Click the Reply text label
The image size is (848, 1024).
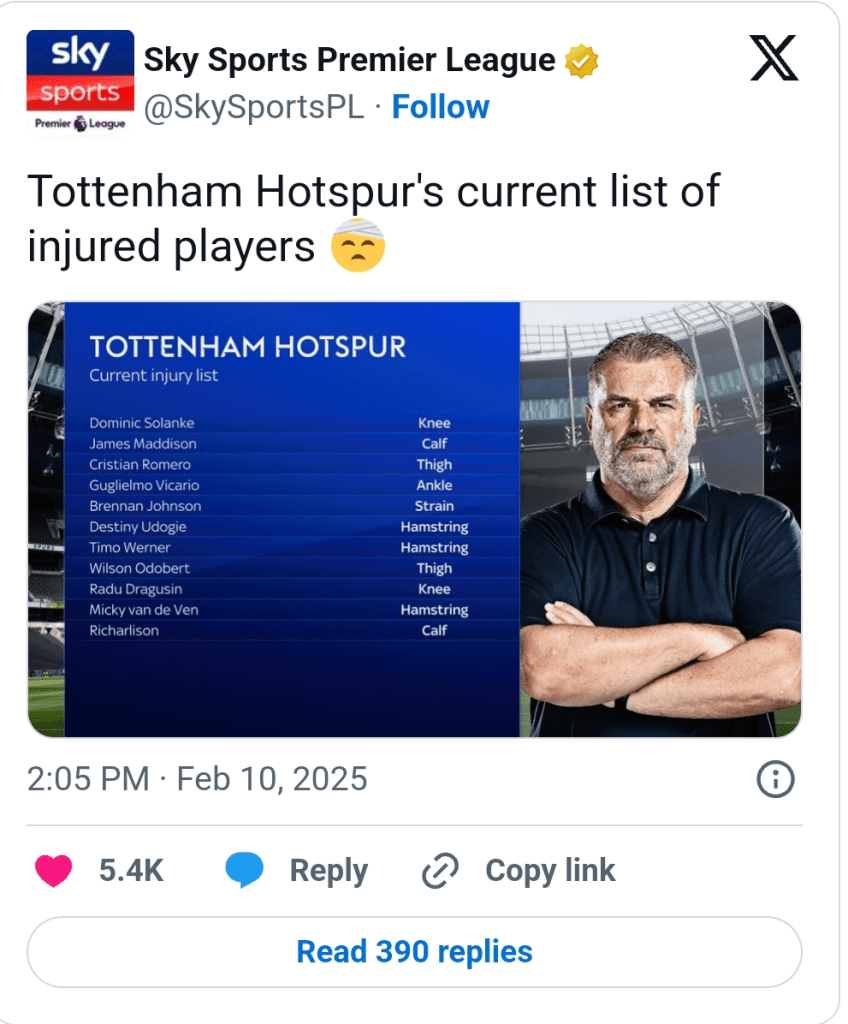coord(328,870)
